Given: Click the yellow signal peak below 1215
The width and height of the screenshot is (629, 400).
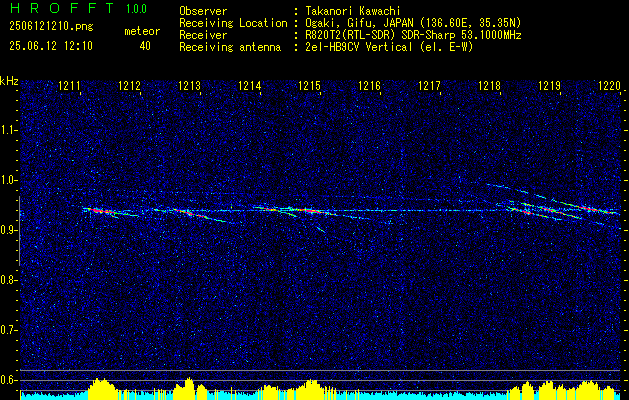Looking at the screenshot, I should click(x=309, y=389).
